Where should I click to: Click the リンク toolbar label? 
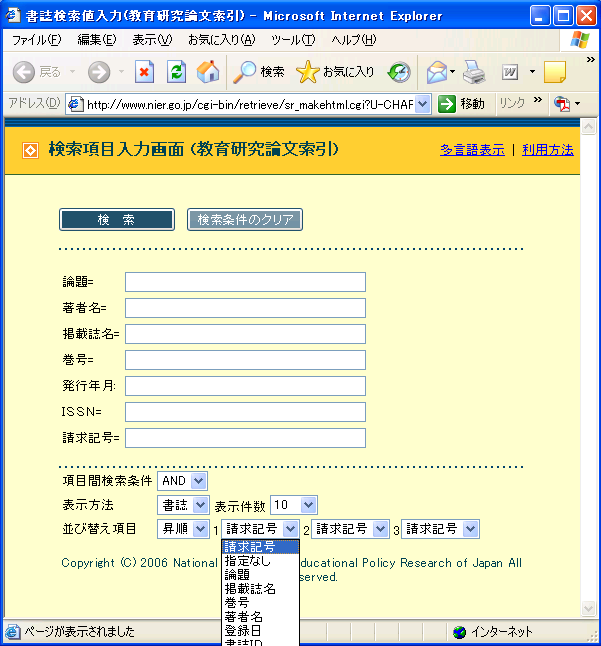(512, 103)
